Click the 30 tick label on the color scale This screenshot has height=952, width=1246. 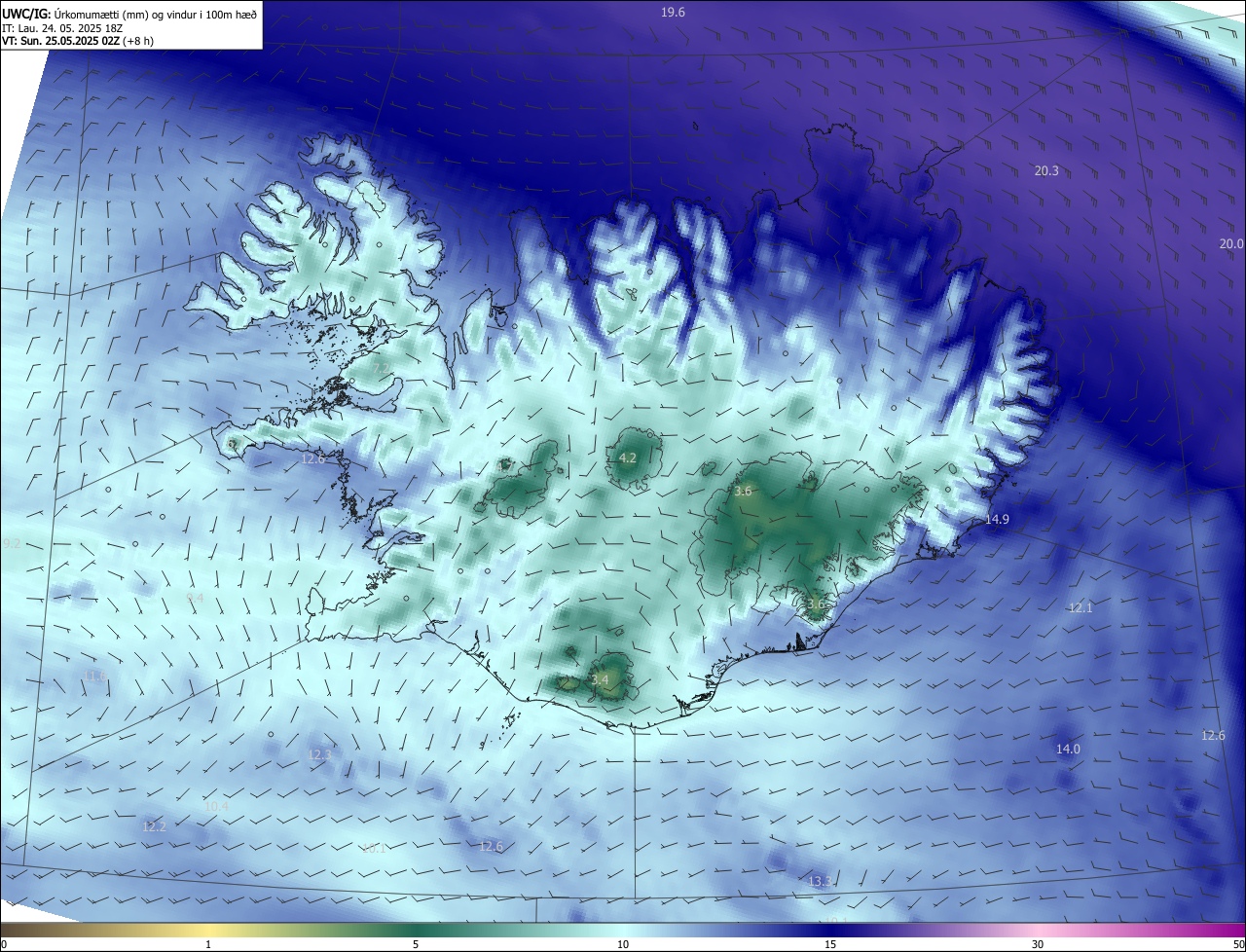[1038, 944]
